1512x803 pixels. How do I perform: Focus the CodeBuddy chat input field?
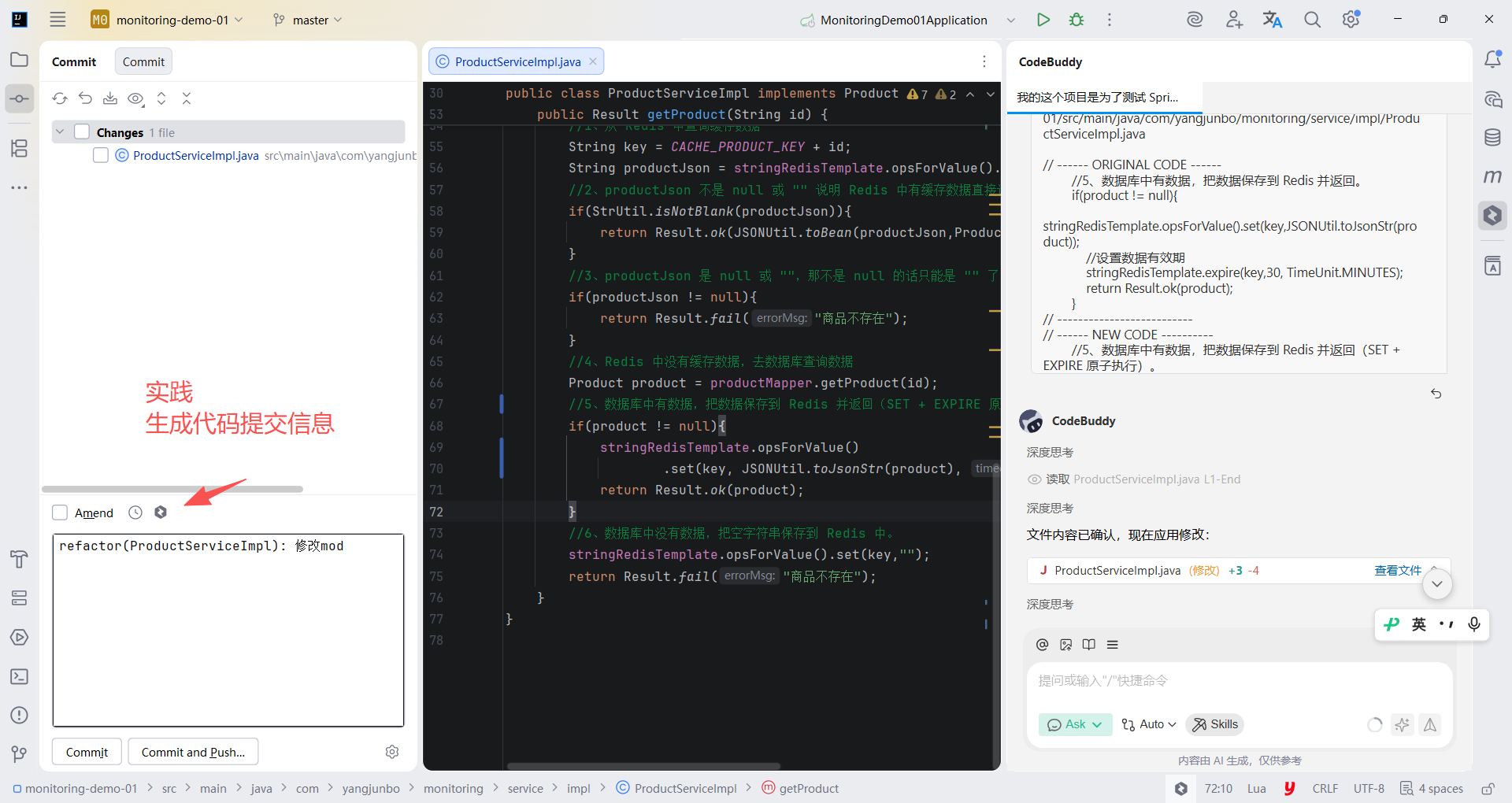coord(1239,682)
